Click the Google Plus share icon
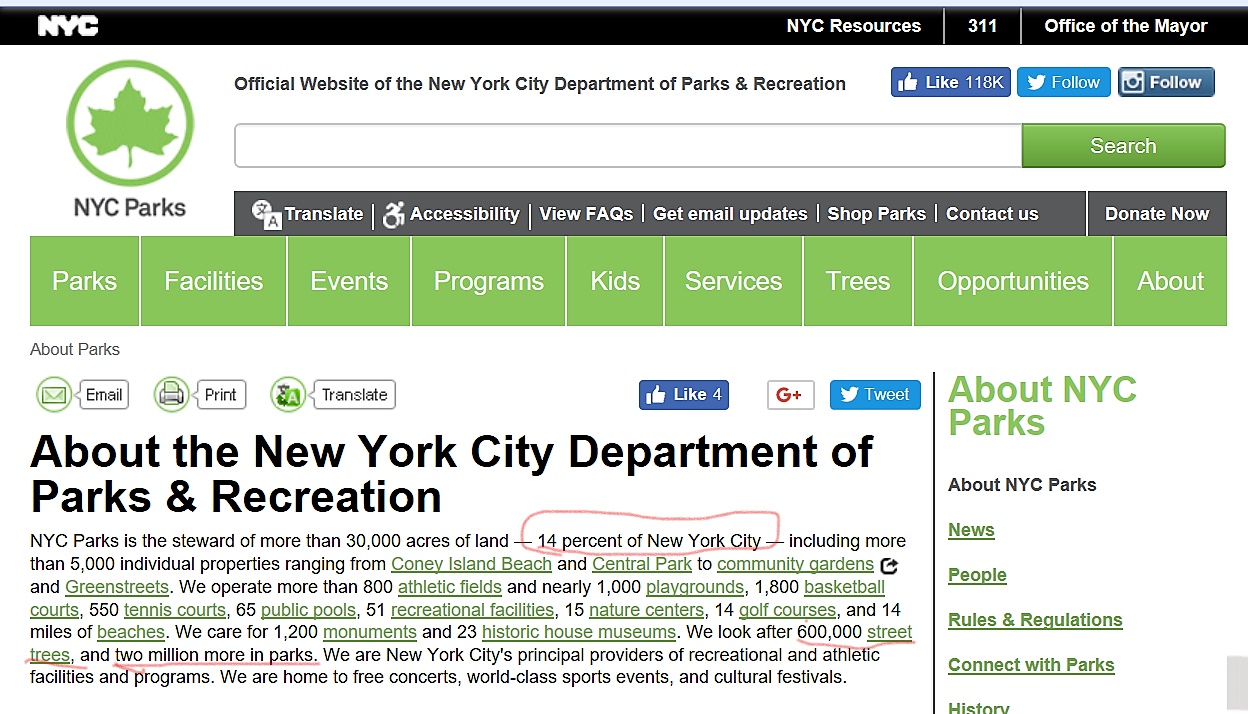Image resolution: width=1248 pixels, height=714 pixels. coord(790,395)
